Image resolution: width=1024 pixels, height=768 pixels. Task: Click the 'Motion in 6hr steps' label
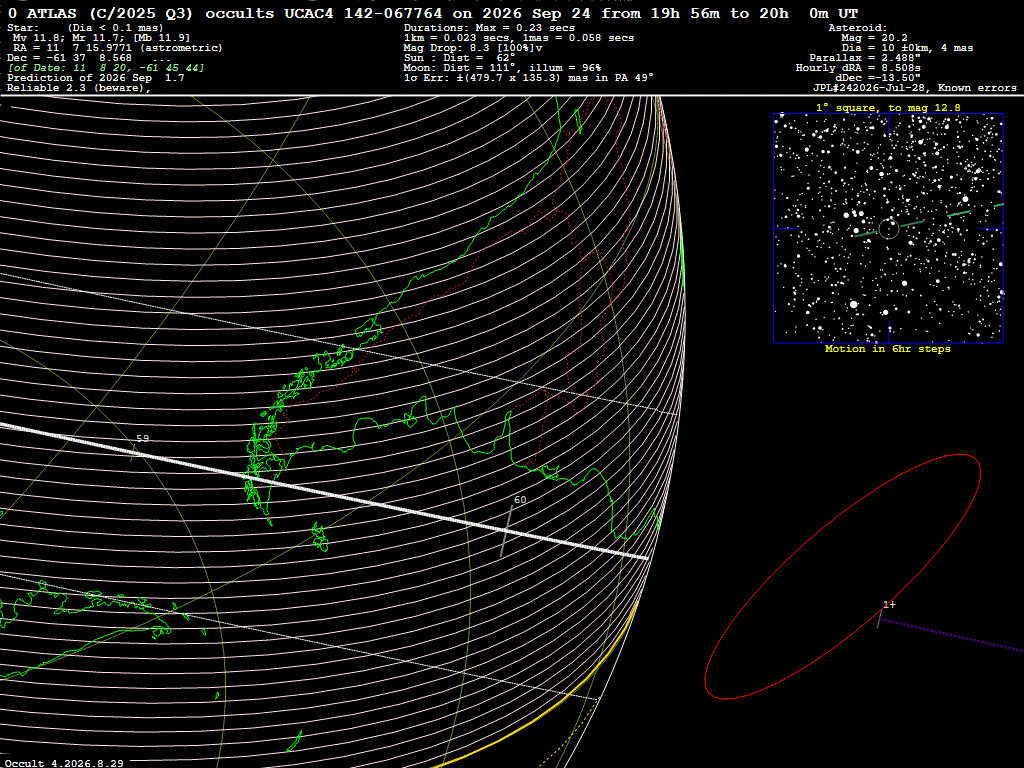click(x=888, y=349)
